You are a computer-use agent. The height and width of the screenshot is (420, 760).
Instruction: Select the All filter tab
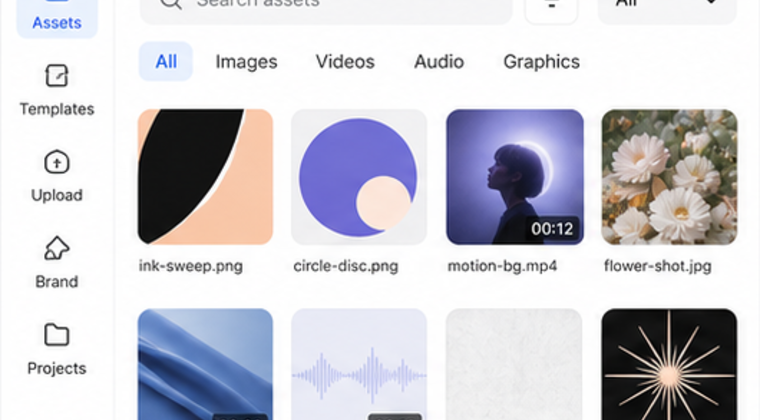[x=166, y=62]
